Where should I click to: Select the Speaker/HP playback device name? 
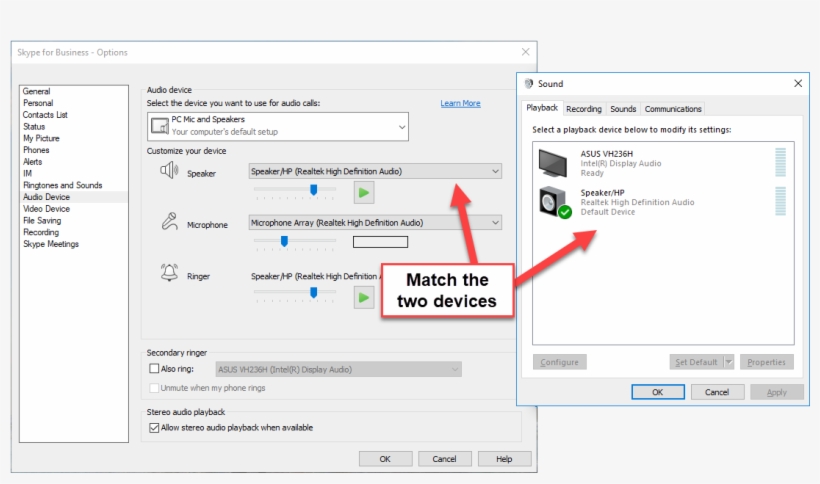602,192
